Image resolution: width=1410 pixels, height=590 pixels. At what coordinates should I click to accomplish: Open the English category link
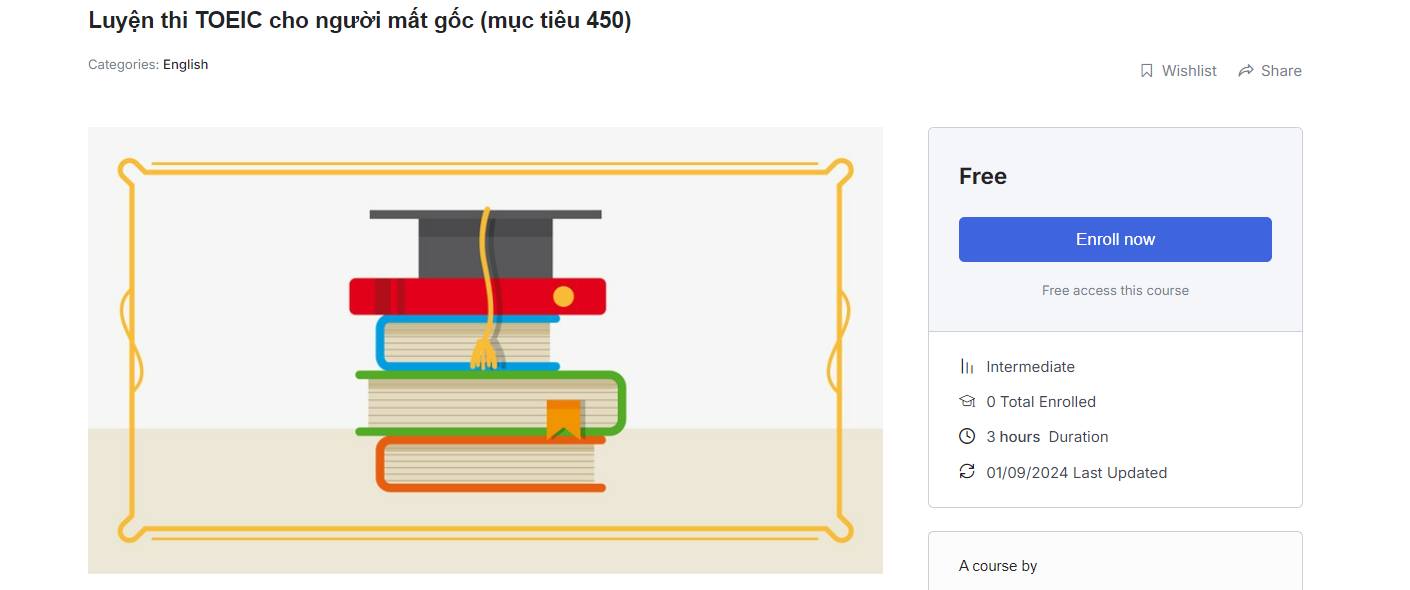click(186, 64)
